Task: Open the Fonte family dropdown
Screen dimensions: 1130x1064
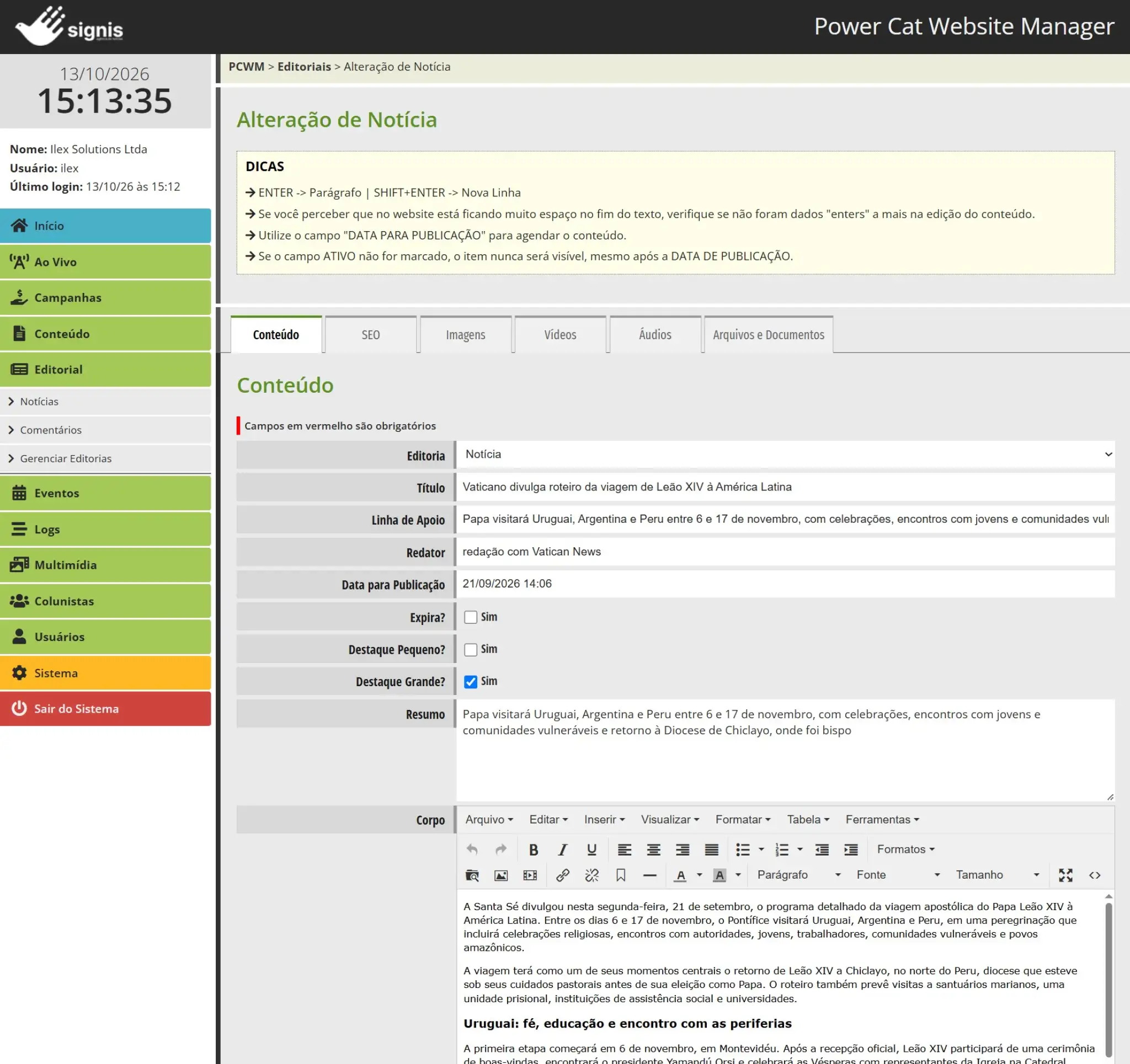Action: point(898,875)
